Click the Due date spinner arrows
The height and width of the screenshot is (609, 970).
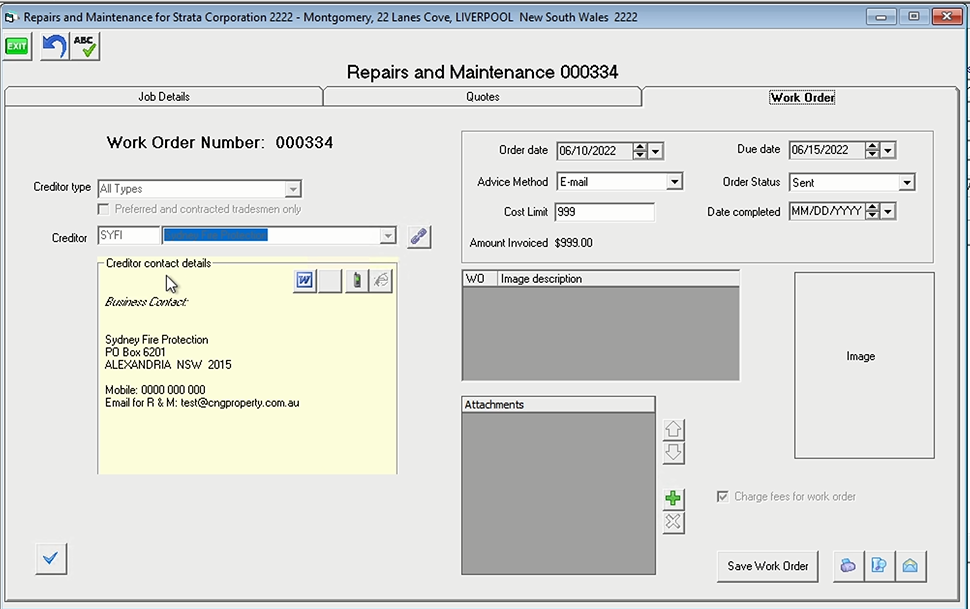tap(872, 150)
